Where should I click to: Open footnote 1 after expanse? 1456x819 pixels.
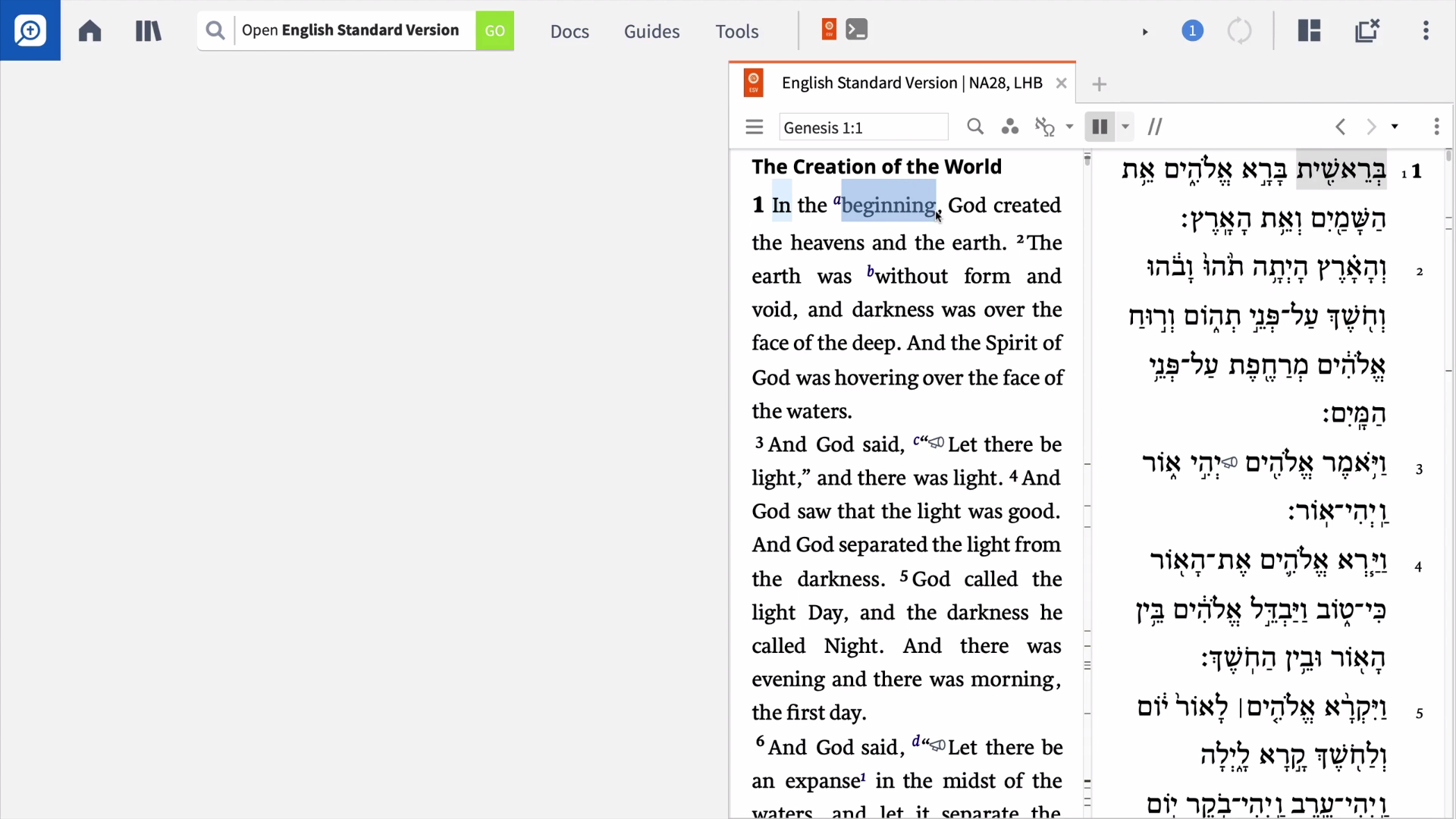click(863, 777)
